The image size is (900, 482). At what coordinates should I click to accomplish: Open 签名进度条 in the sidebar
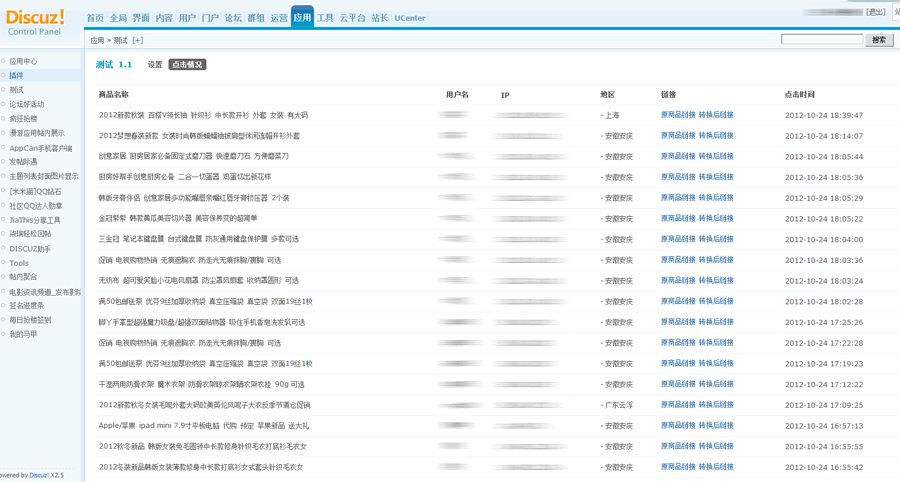tap(26, 306)
